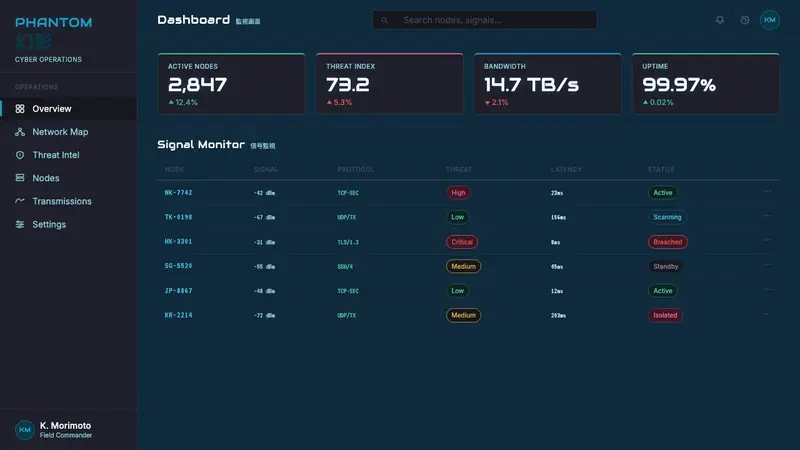Sort by the THREAT column header

point(459,169)
